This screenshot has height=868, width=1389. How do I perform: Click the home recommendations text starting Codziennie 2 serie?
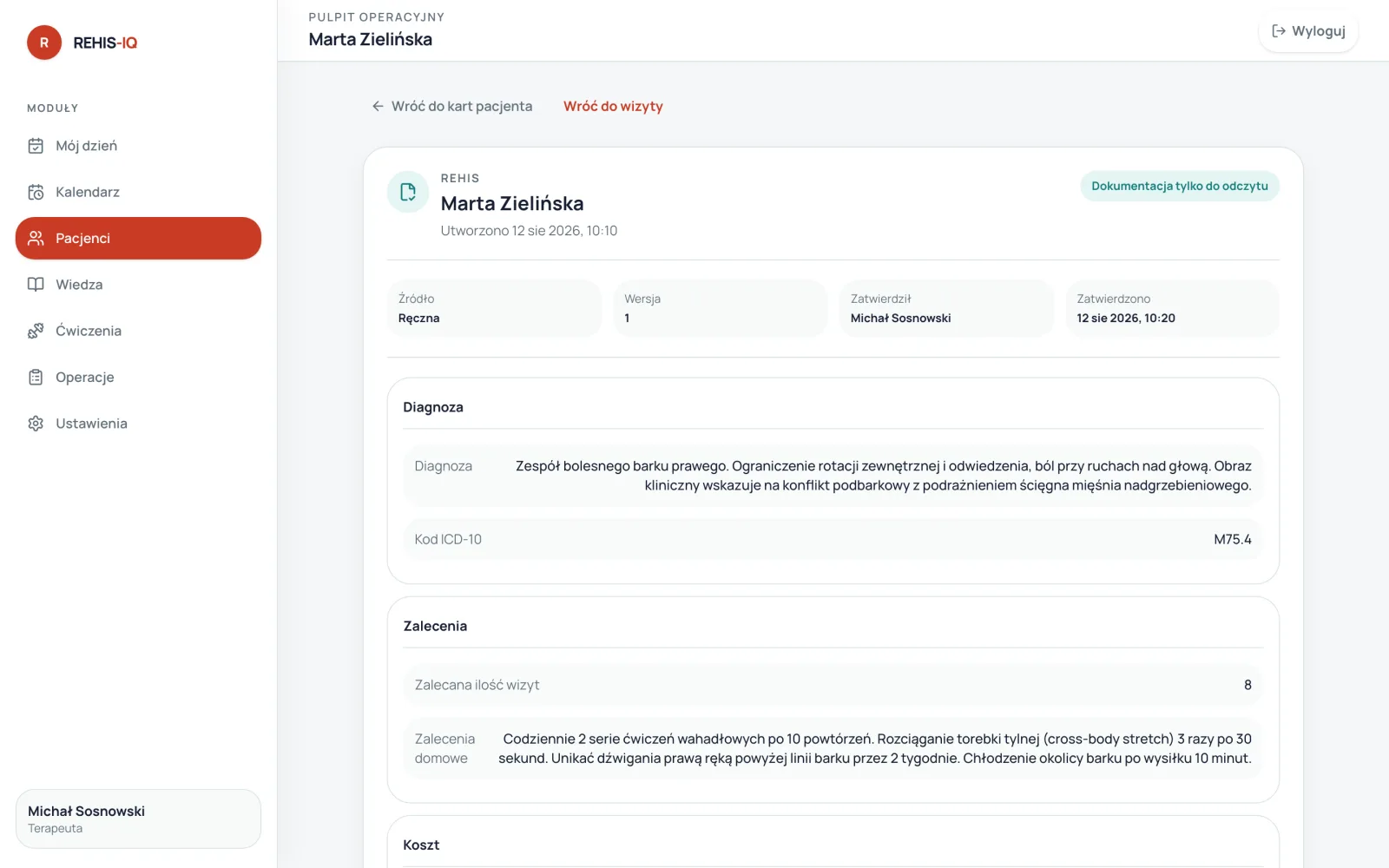(x=875, y=748)
